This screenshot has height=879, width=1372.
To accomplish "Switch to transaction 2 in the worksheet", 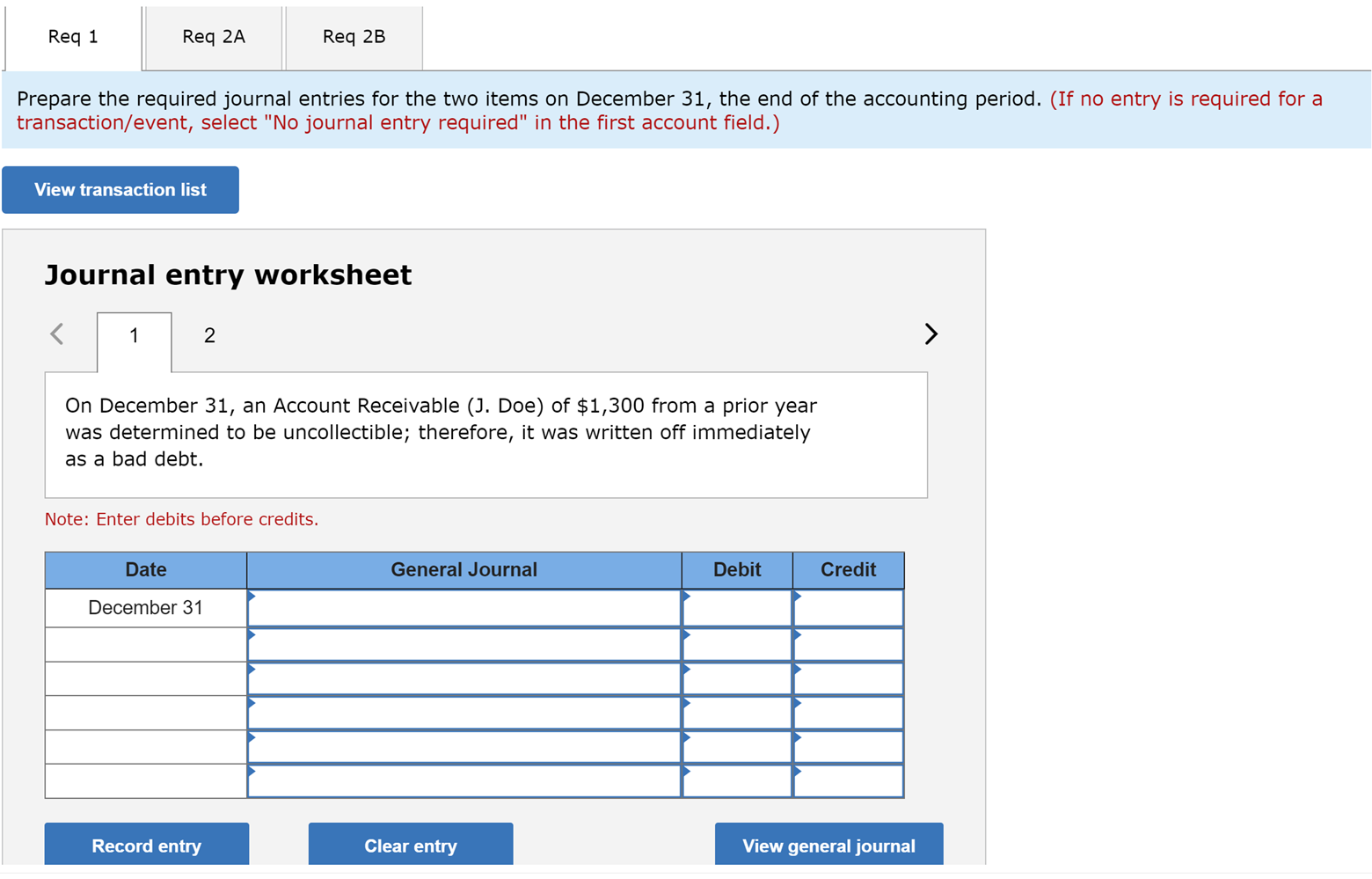I will (x=208, y=335).
